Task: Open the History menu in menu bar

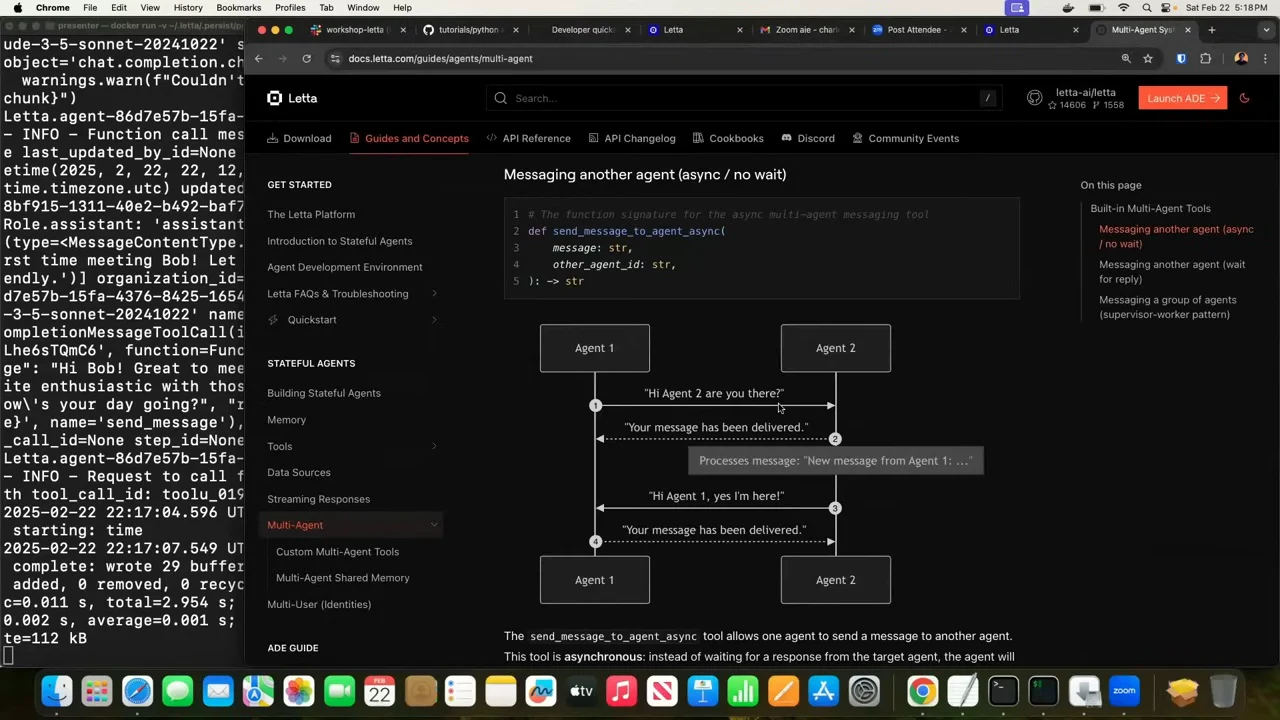Action: pos(188,7)
